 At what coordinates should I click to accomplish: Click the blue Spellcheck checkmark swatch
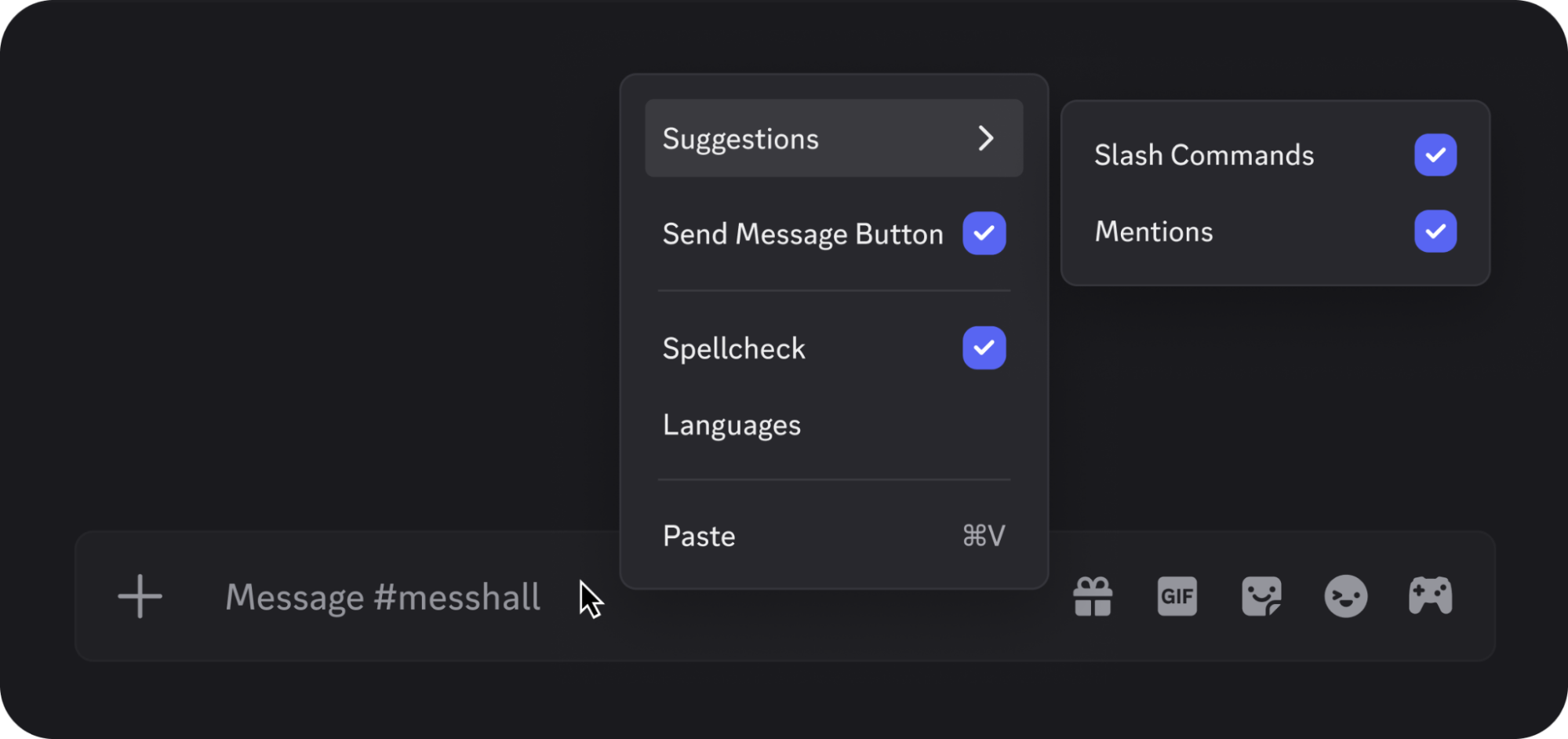[984, 348]
